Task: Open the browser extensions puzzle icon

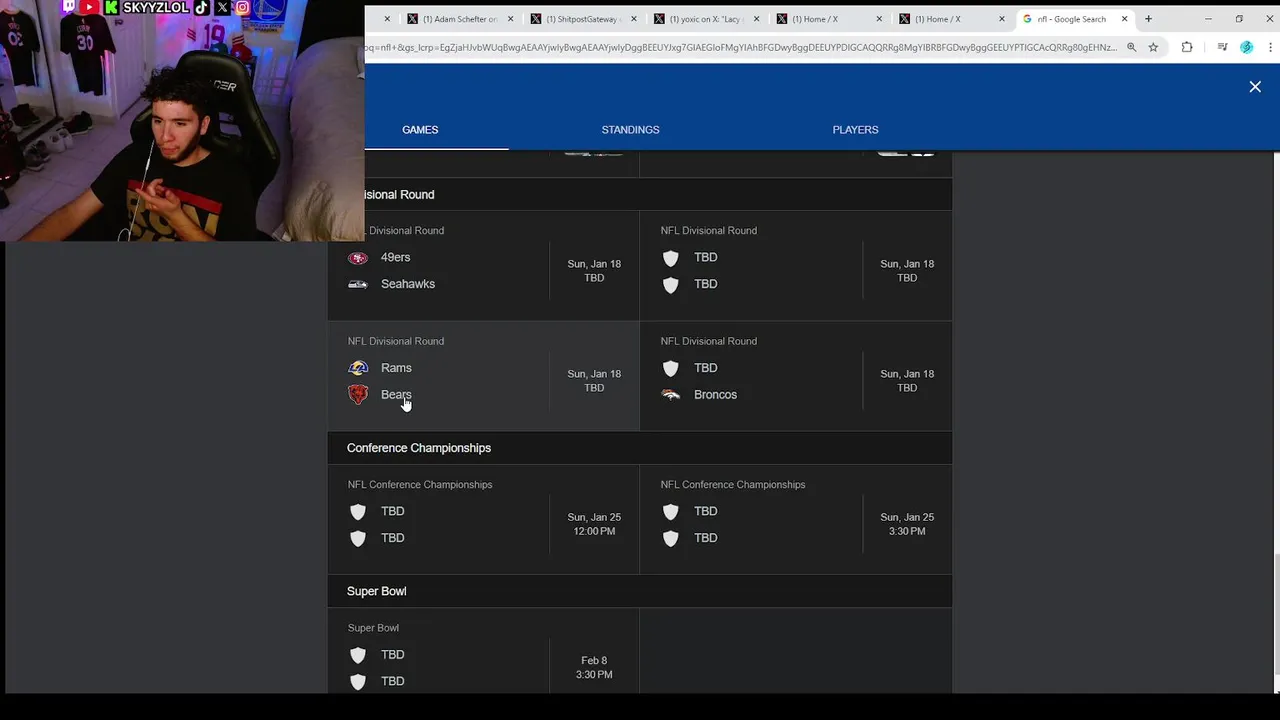Action: coord(1187,47)
